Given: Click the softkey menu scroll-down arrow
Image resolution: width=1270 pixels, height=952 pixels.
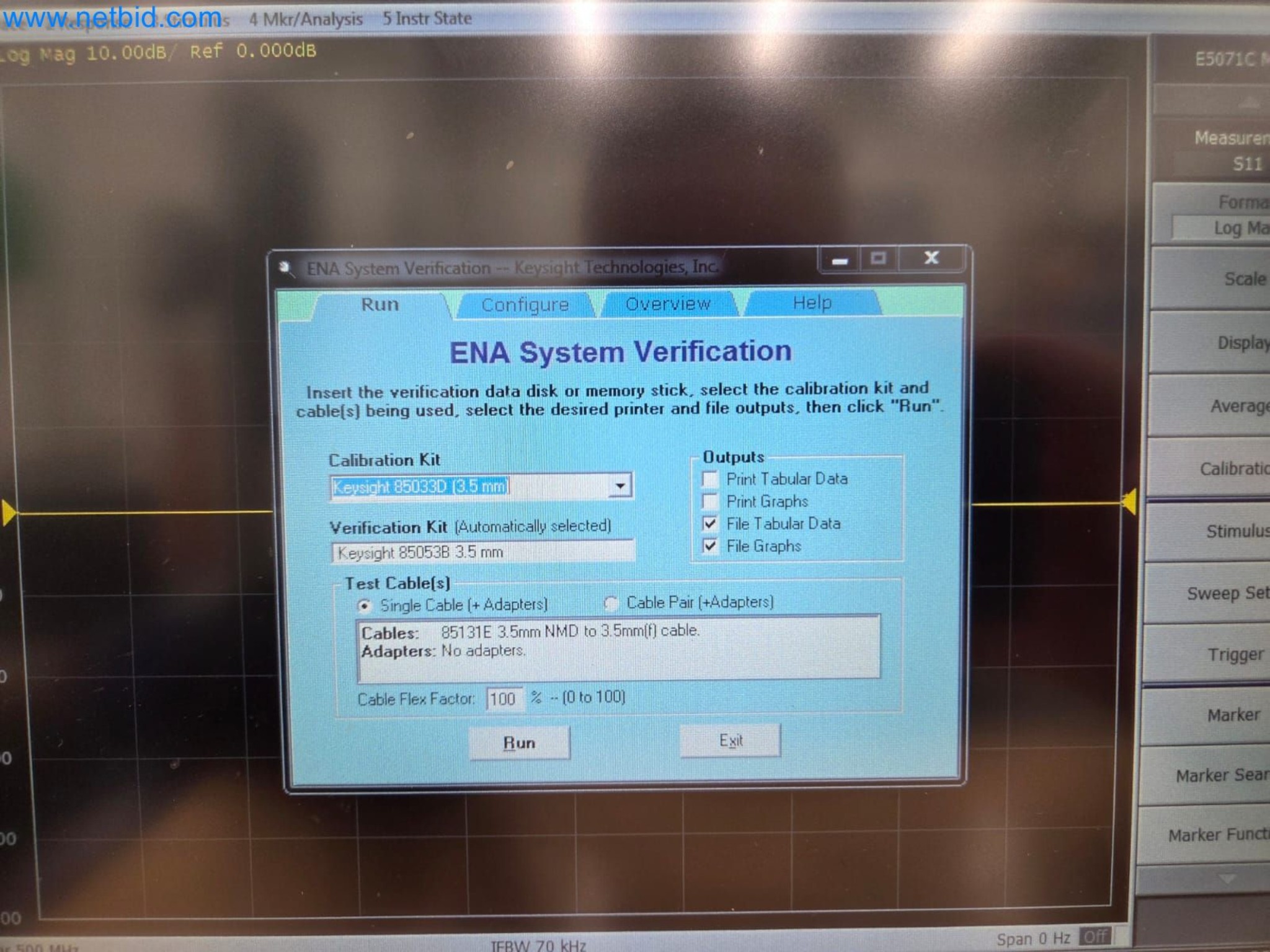Looking at the screenshot, I should 1227,879.
